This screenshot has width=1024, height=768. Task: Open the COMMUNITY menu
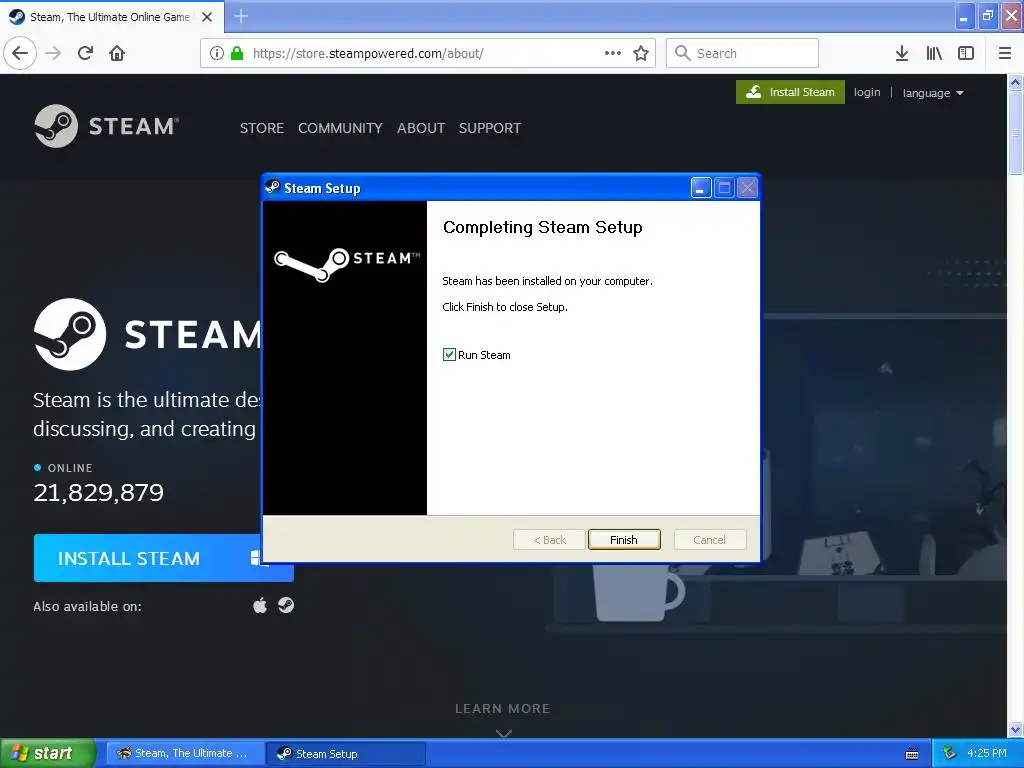340,128
